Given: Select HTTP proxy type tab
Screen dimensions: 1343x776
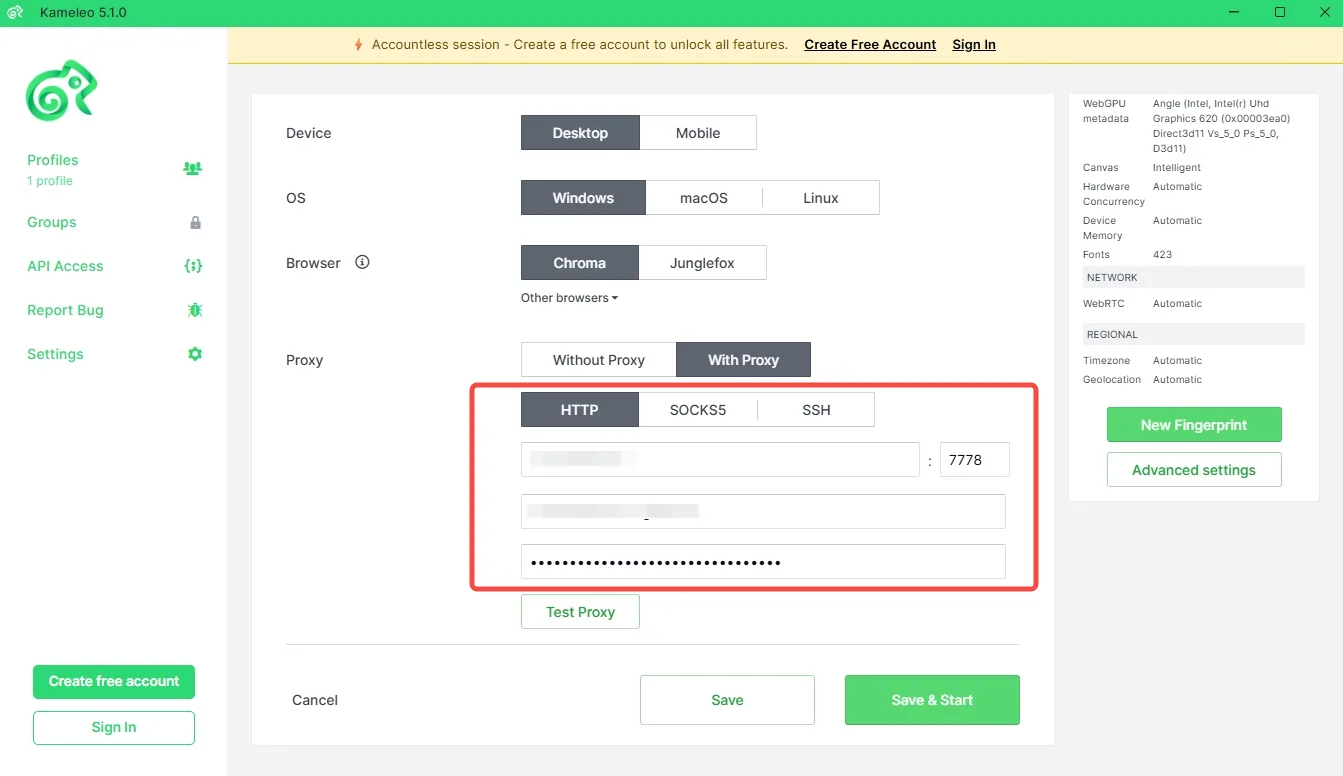Looking at the screenshot, I should [580, 410].
